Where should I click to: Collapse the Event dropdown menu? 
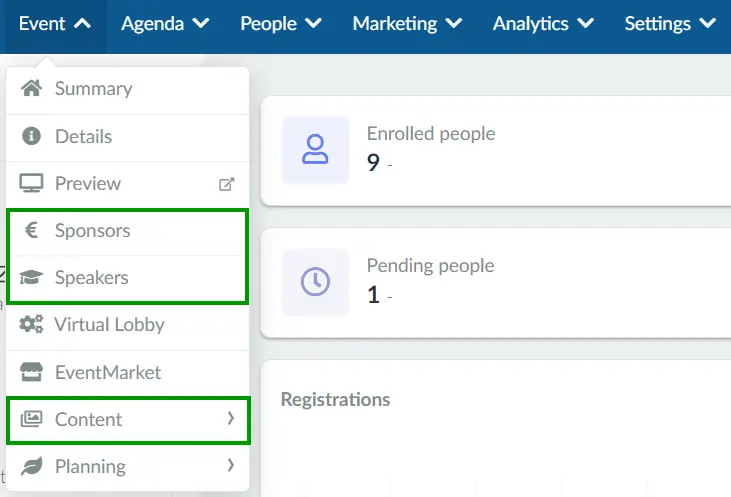pos(55,23)
